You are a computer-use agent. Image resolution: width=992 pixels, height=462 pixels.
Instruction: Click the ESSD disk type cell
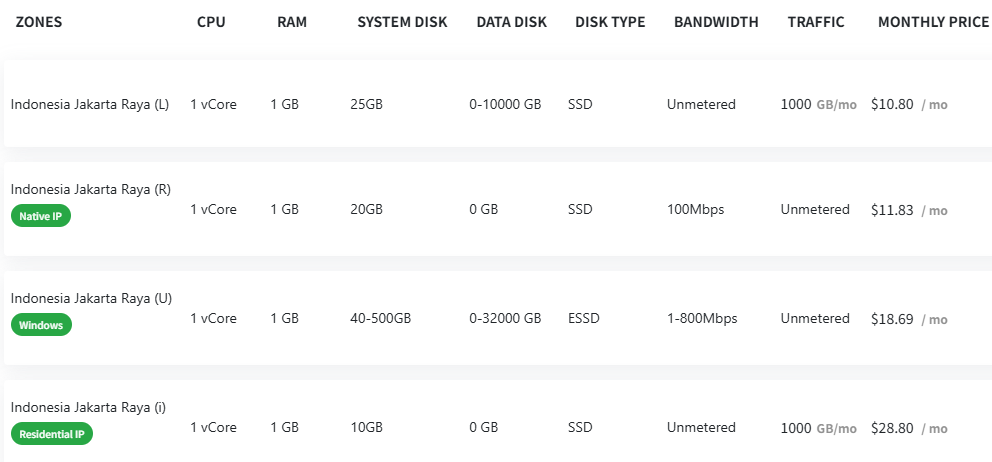pos(583,319)
